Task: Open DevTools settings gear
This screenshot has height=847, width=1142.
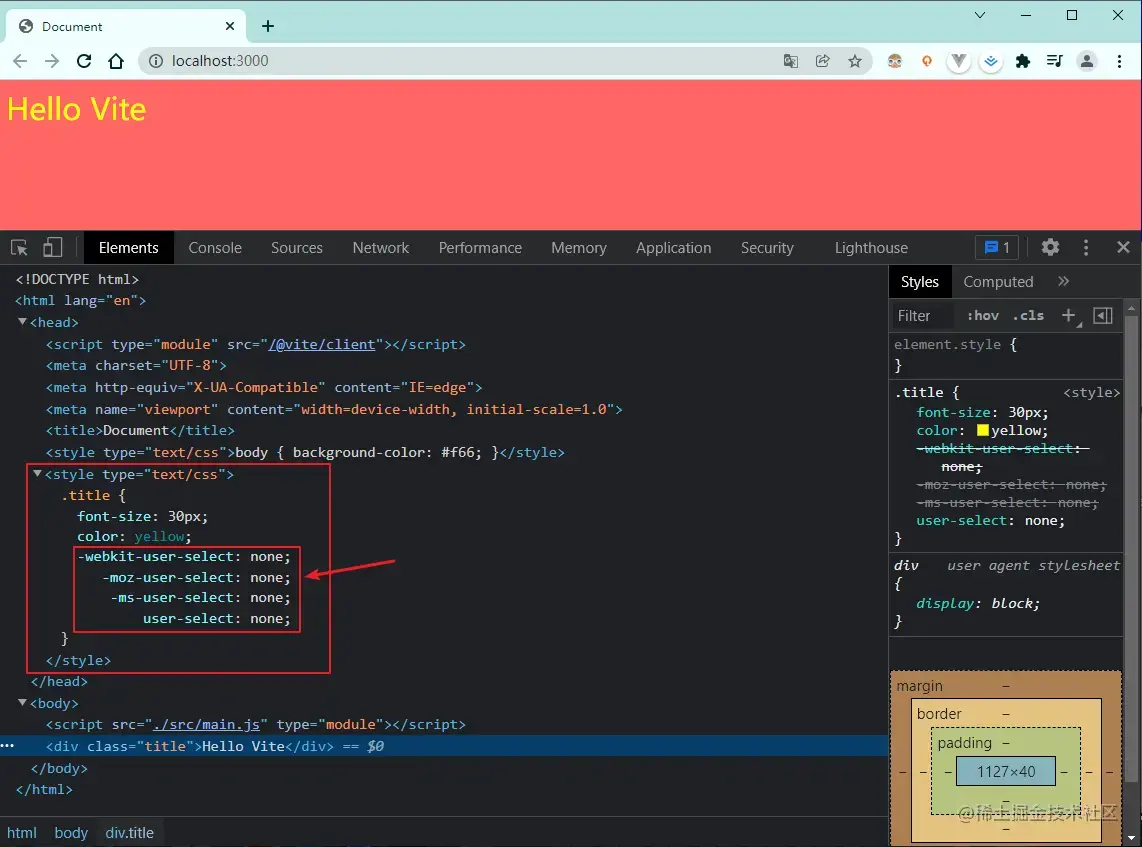Action: (1050, 248)
